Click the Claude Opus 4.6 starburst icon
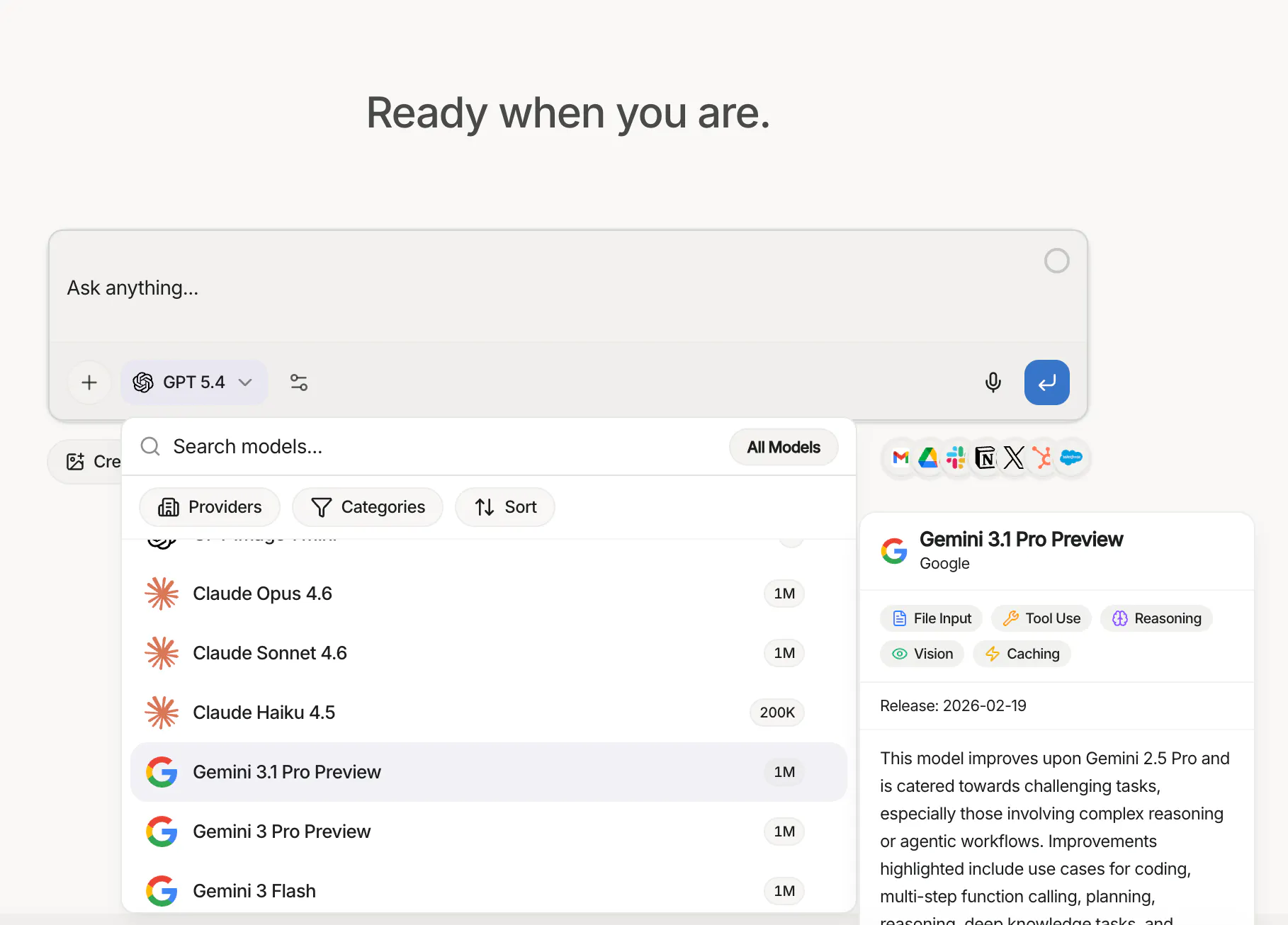The width and height of the screenshot is (1288, 925). tap(162, 594)
